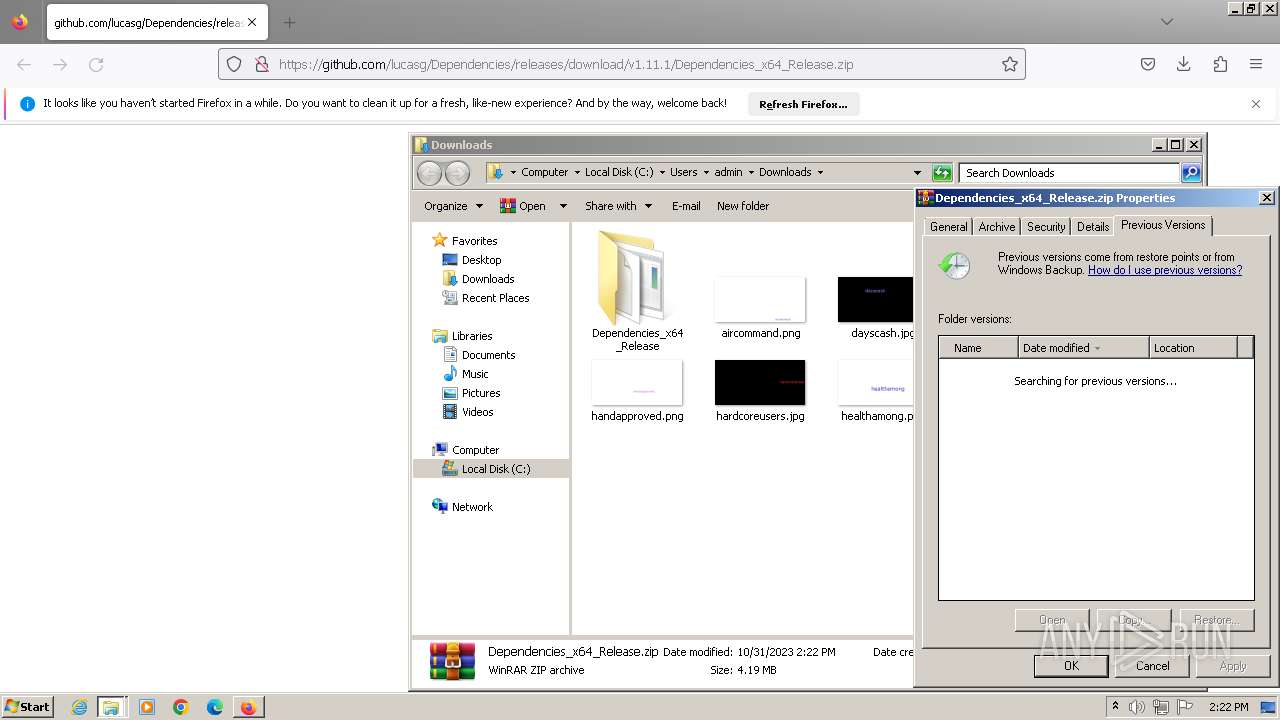Open a new Firefox tab with plus
This screenshot has height=720, width=1280.
289,22
